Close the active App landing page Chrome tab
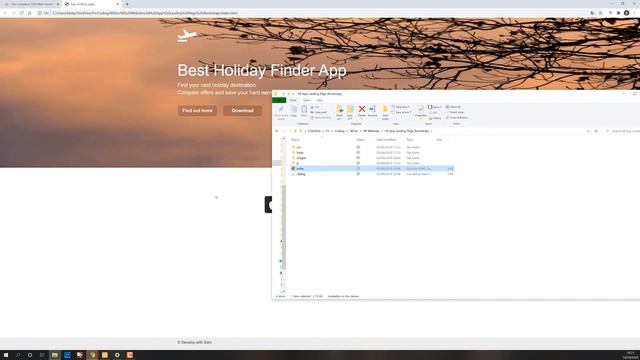The image size is (640, 360). click(118, 4)
